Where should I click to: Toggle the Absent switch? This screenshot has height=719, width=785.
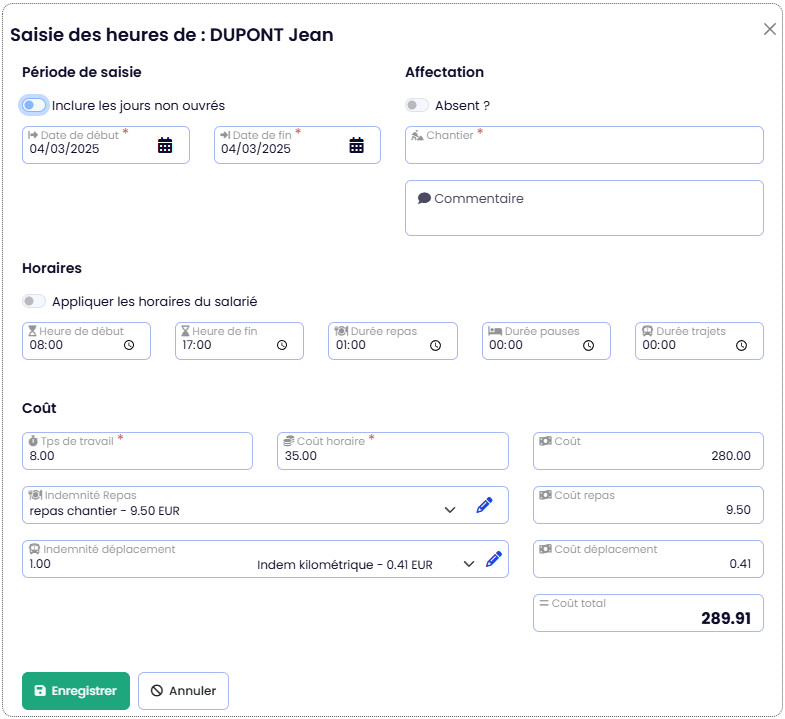point(417,105)
